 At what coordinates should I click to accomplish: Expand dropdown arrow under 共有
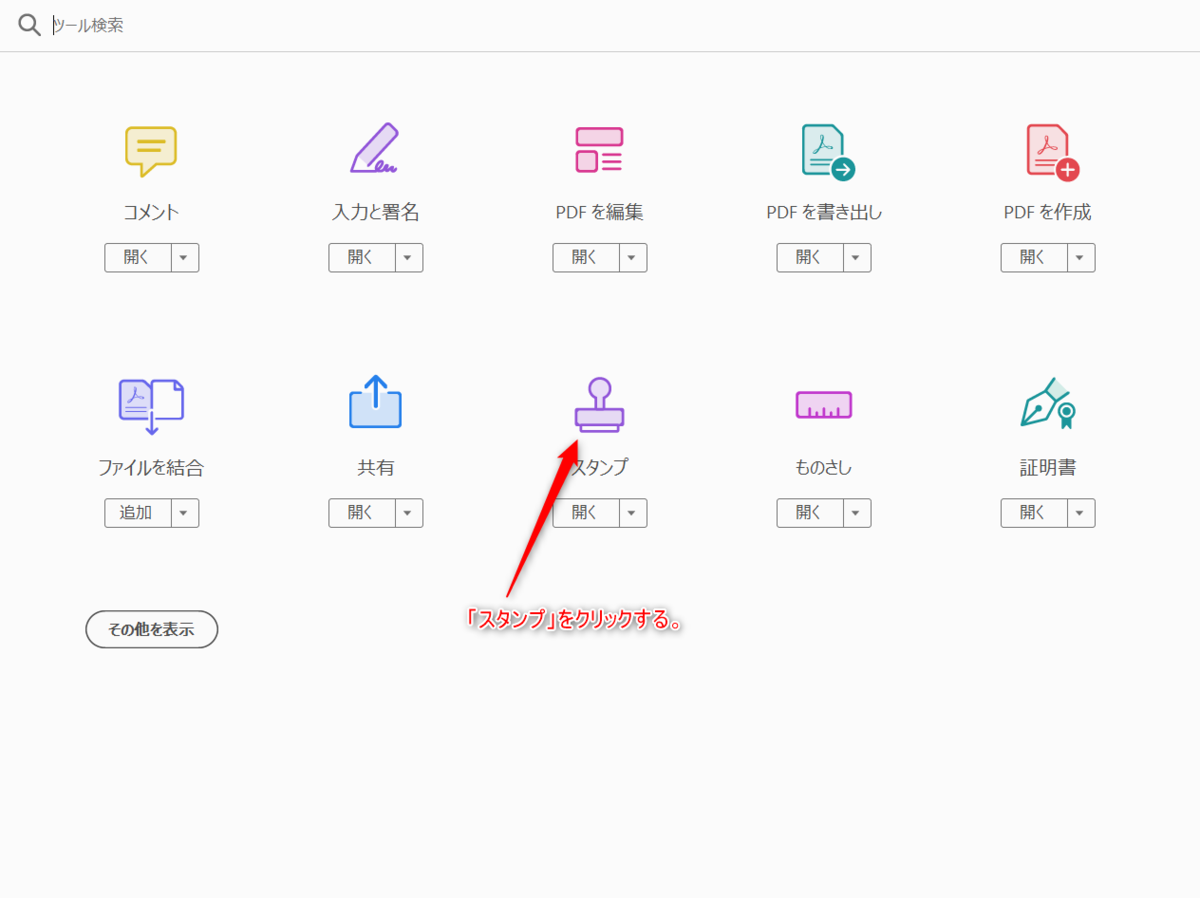[409, 513]
